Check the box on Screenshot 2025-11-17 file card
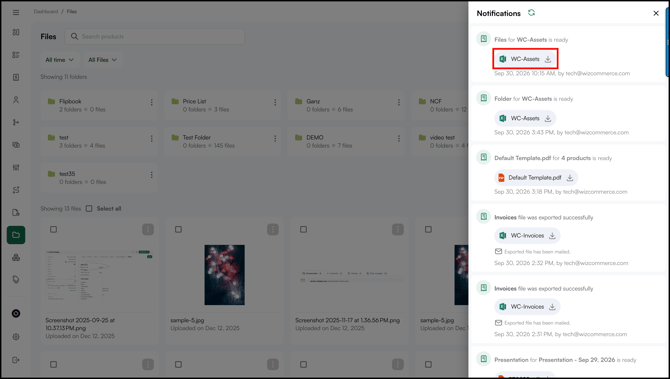Viewport: 670px width, 379px height. (303, 229)
